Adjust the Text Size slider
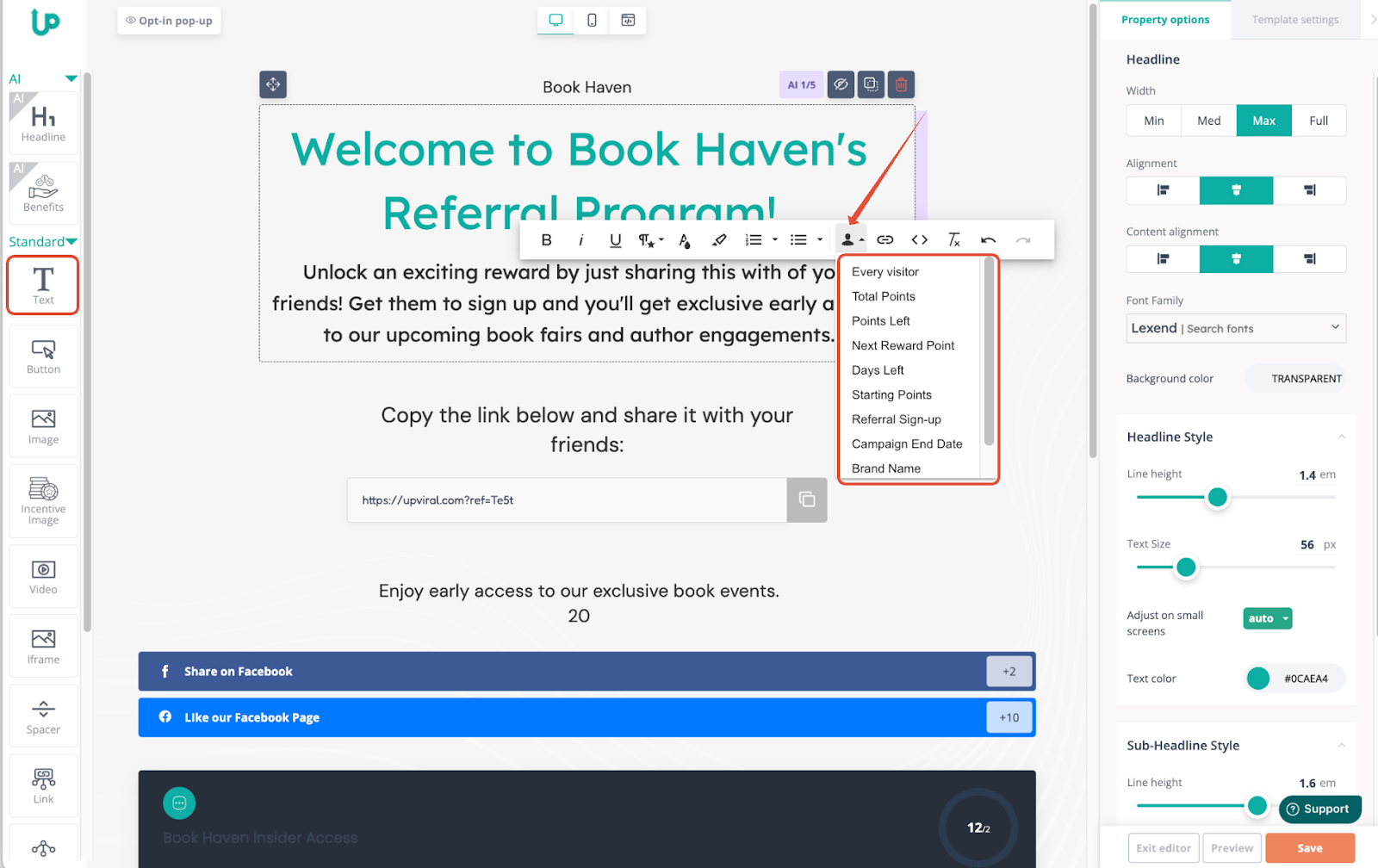1378x868 pixels. 1186,567
